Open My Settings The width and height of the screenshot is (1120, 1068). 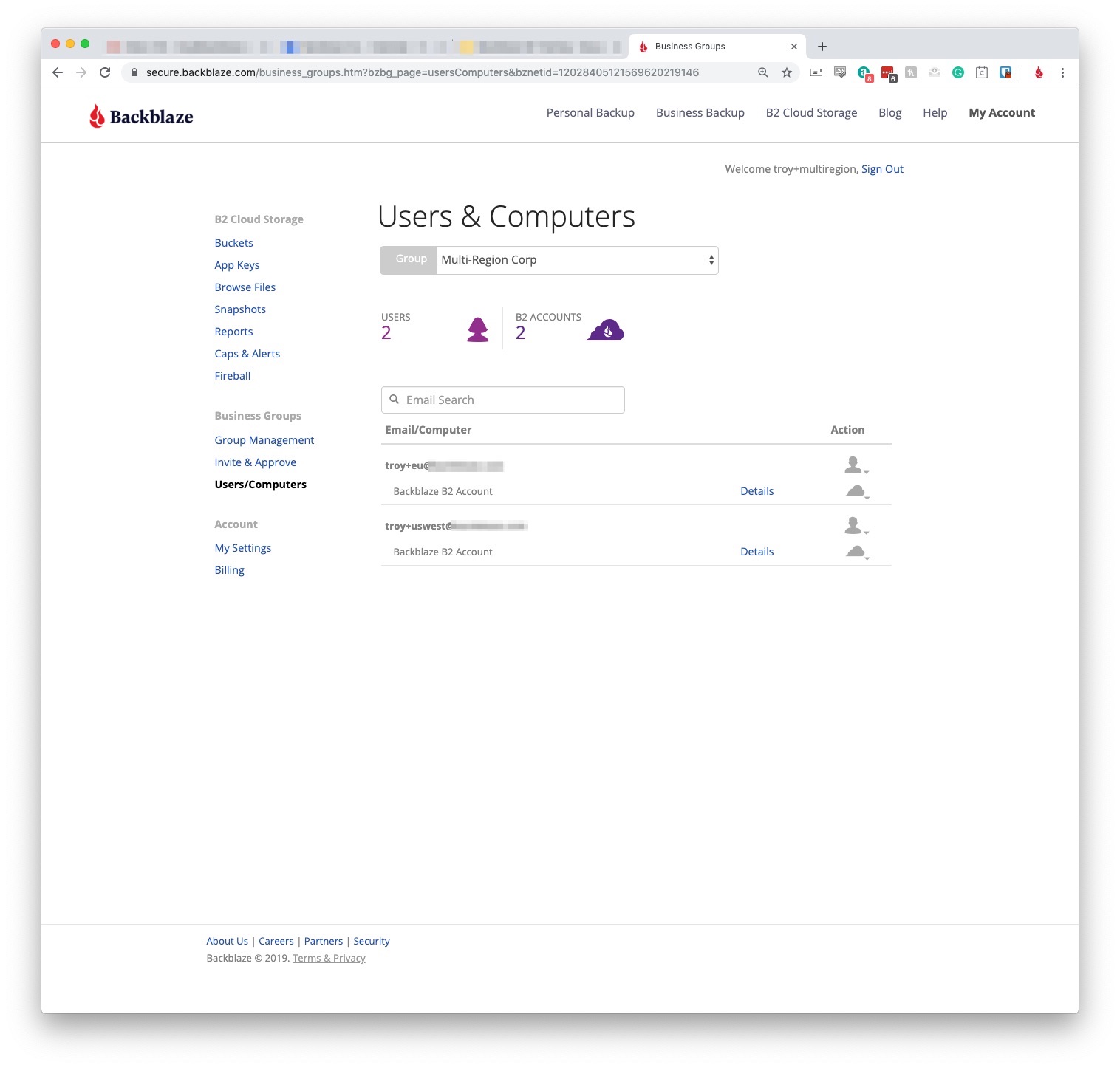(x=243, y=548)
